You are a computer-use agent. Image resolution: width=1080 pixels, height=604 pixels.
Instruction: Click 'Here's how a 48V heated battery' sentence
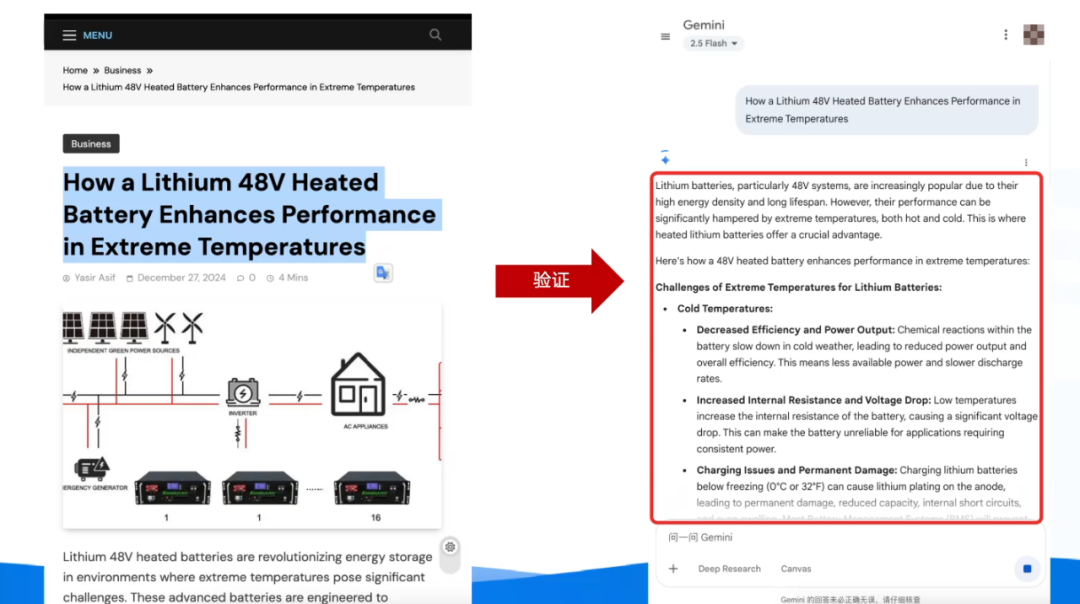tap(842, 261)
